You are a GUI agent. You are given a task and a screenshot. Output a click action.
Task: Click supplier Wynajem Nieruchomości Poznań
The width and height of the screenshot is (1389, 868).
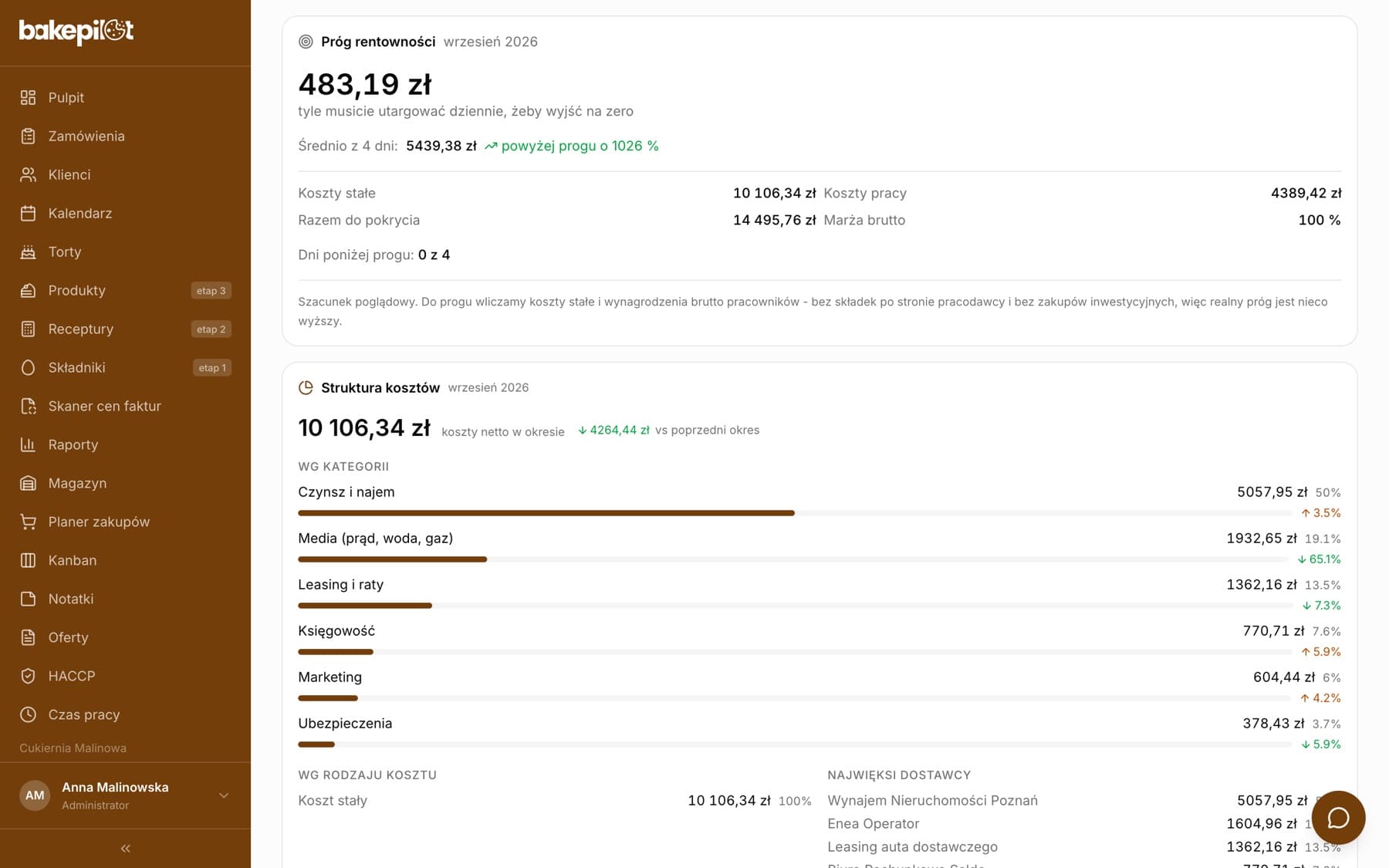tap(932, 800)
